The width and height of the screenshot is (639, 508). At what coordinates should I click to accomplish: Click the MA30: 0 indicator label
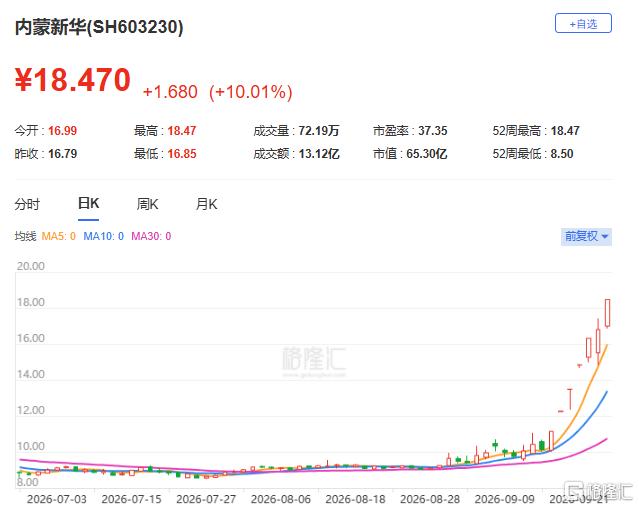coord(151,236)
